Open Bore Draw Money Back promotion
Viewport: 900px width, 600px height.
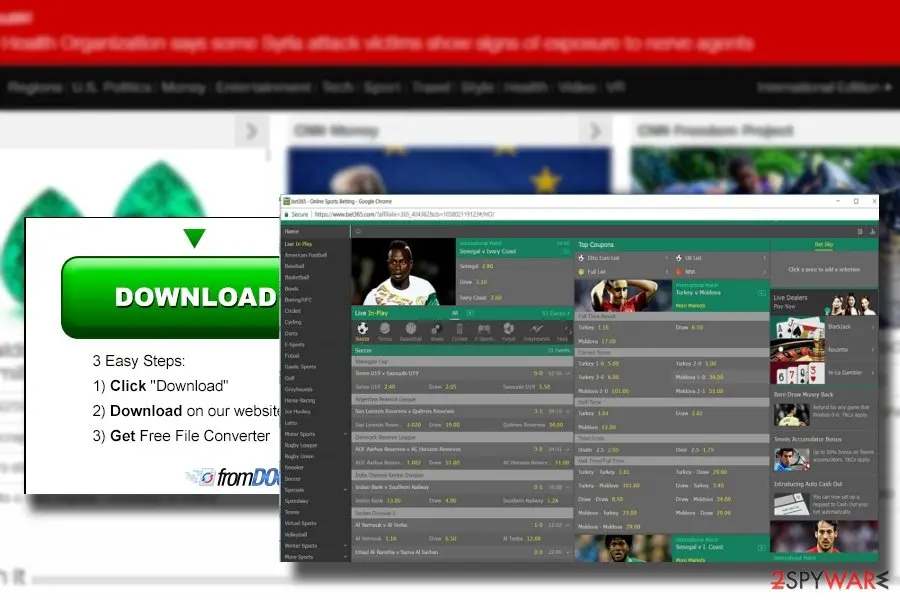point(824,408)
